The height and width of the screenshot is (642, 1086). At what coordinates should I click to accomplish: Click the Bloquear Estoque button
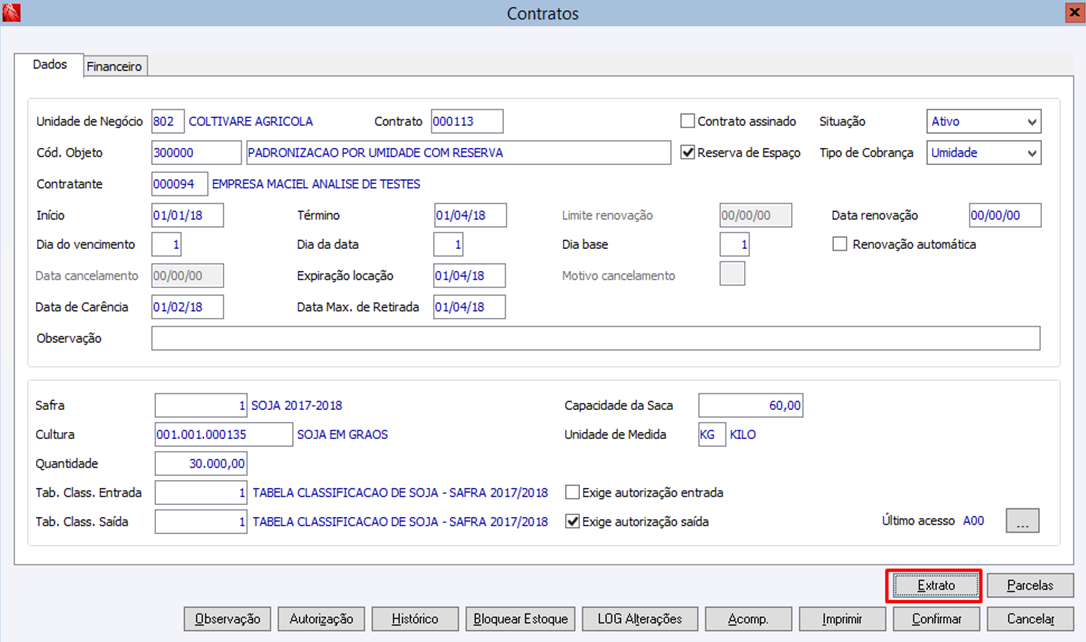tap(520, 619)
